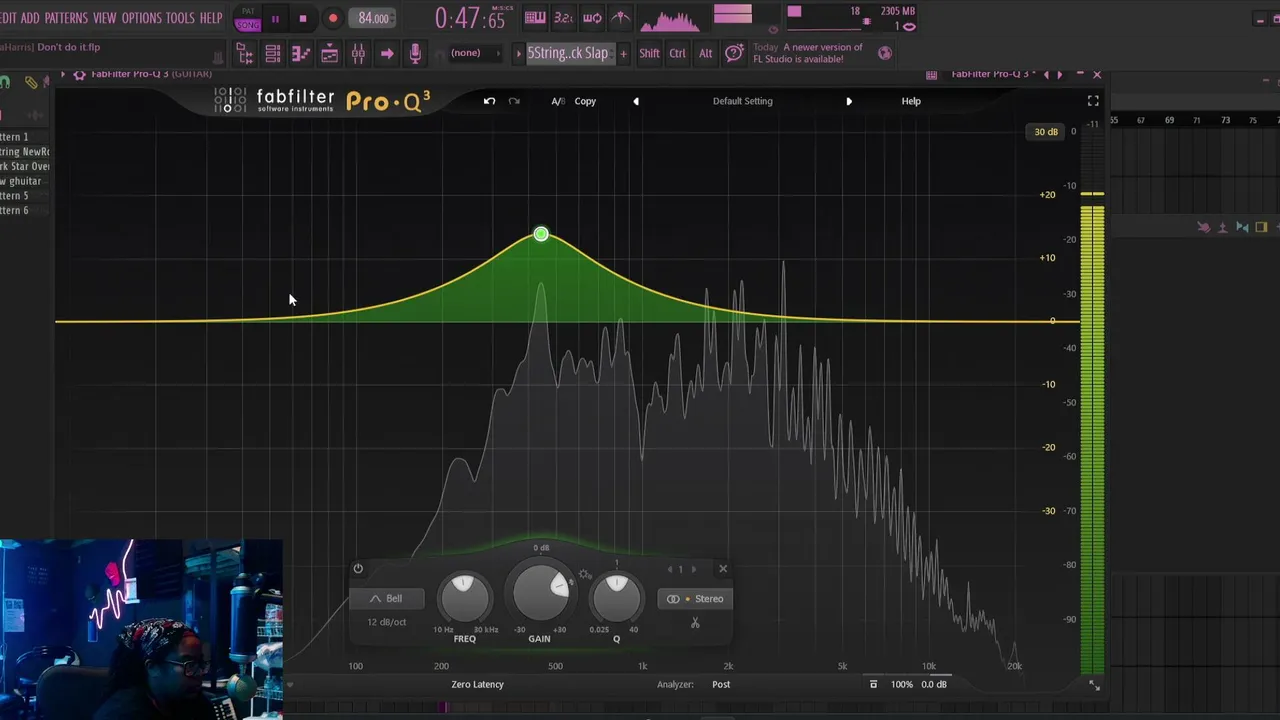Open the TOOLS menu
This screenshot has width=1280, height=720.
[180, 18]
